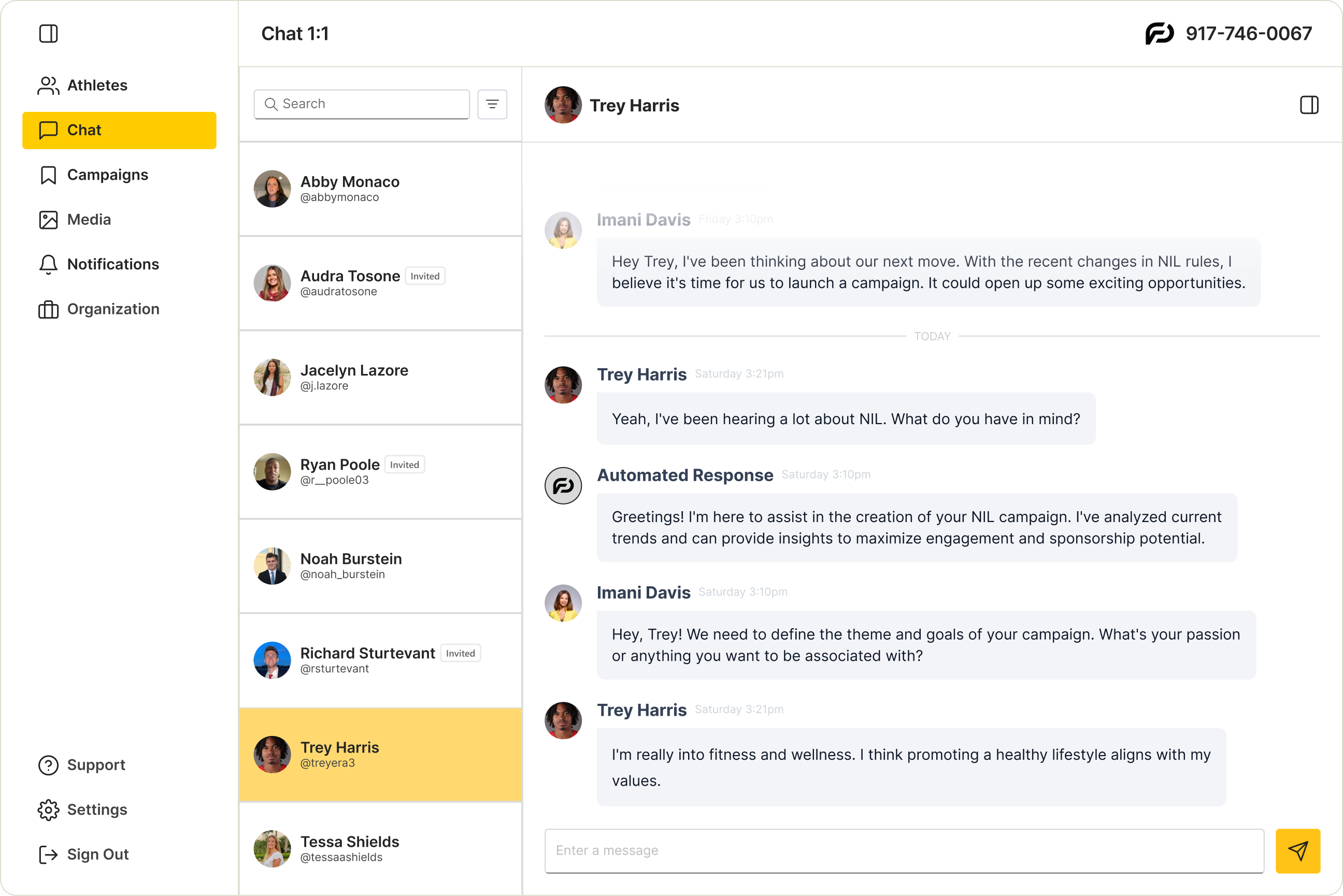This screenshot has height=896, width=1343.
Task: Click Ryan Poole's avatar photo
Action: (x=273, y=471)
